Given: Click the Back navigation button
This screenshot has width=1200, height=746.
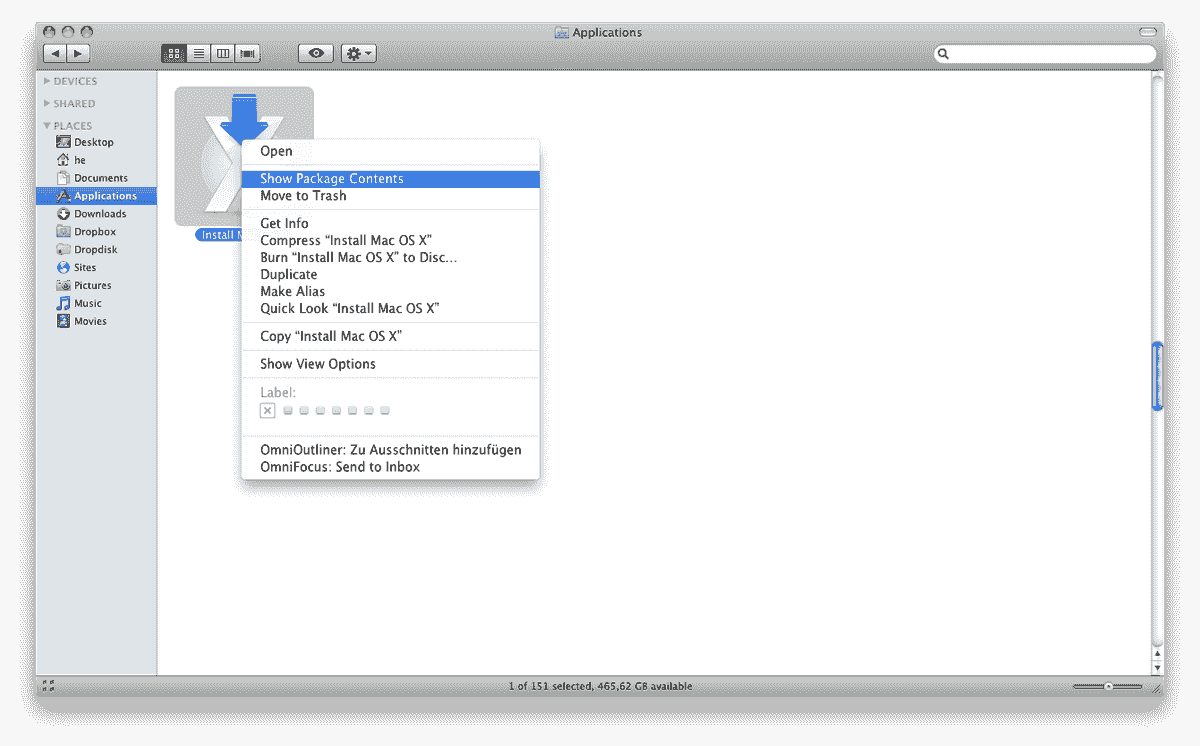Looking at the screenshot, I should (55, 53).
